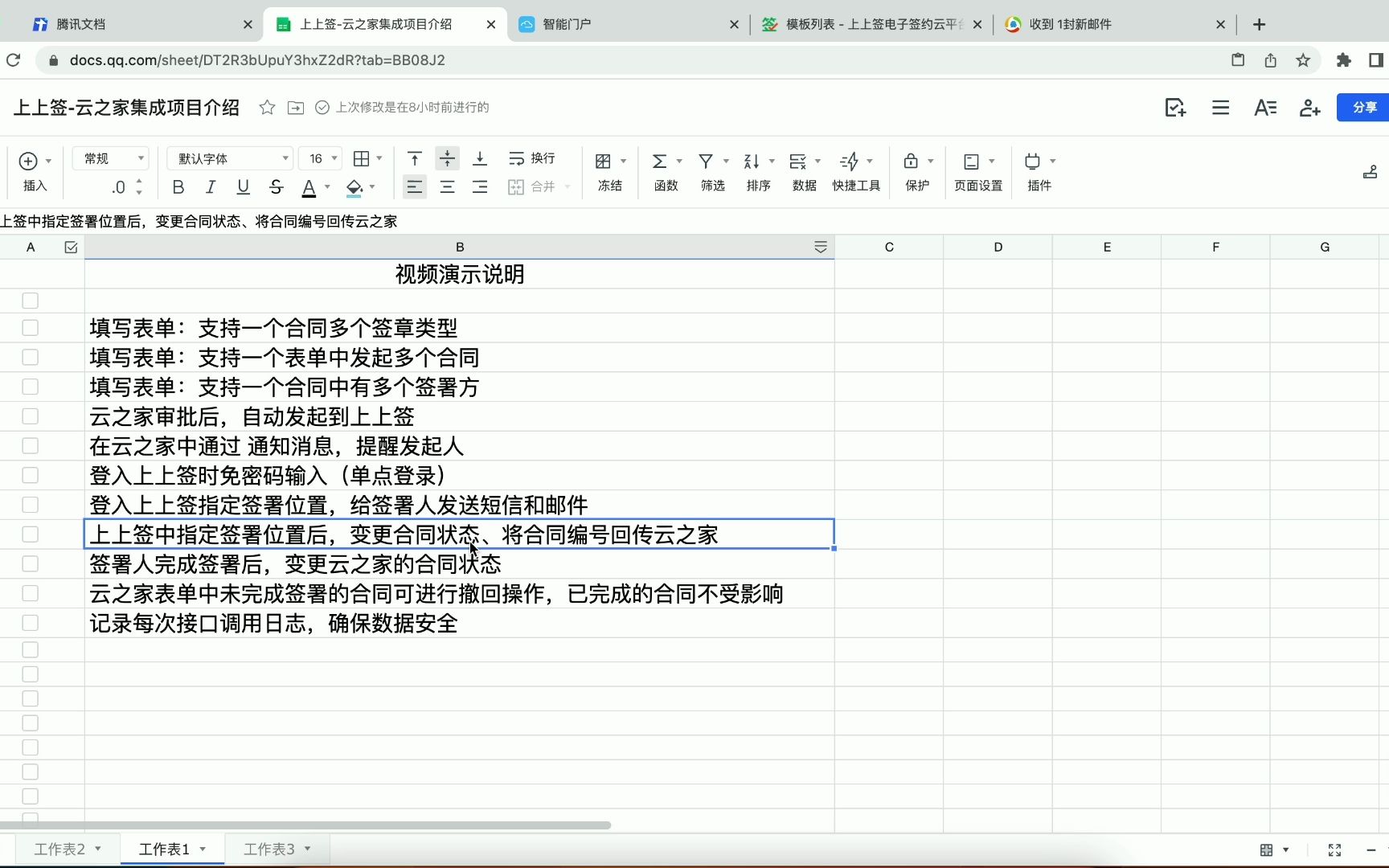Click the browser address bar URL
1389x868 pixels.
[x=257, y=60]
